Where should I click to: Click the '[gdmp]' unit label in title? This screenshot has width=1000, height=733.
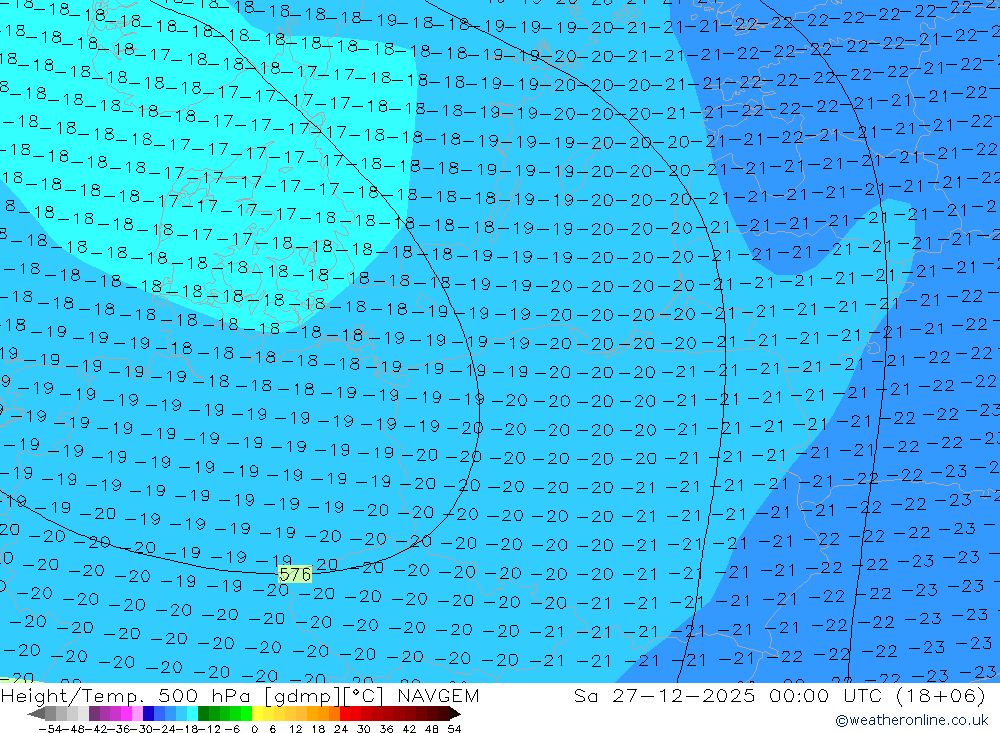302,695
